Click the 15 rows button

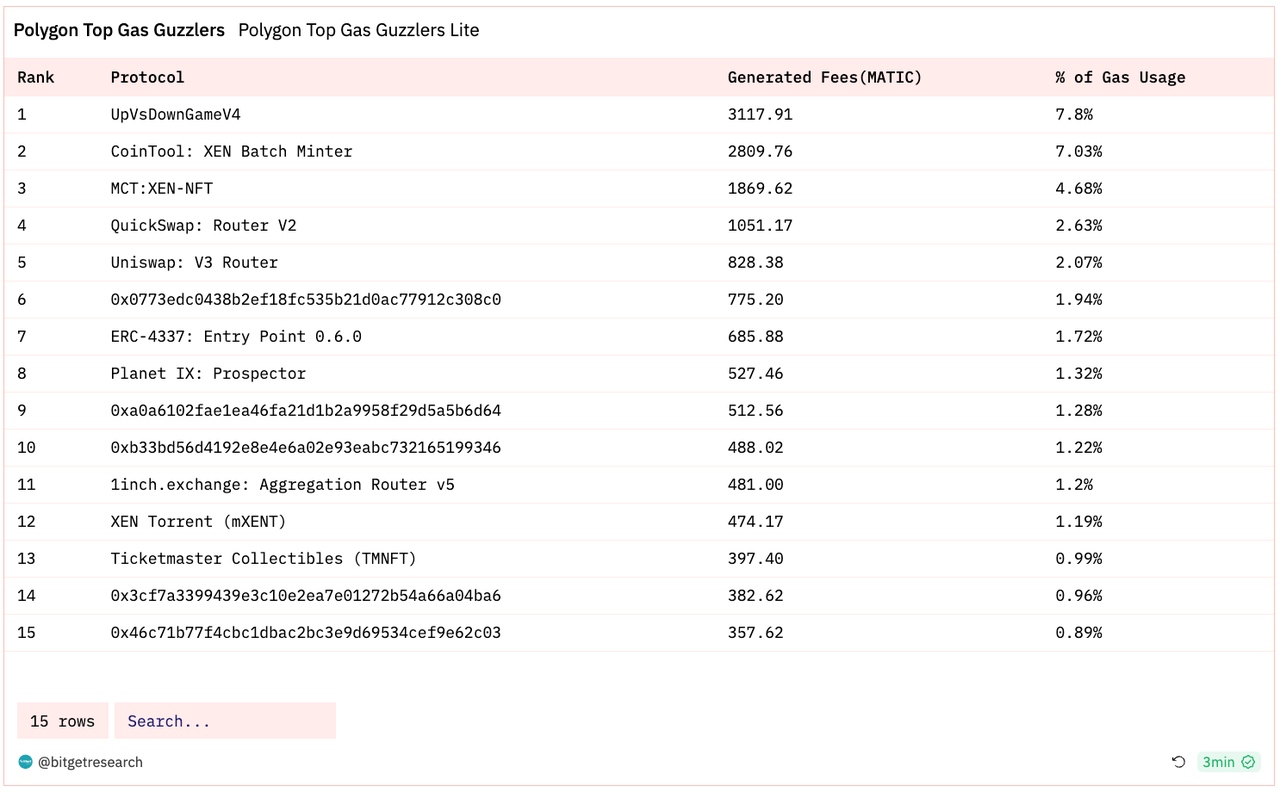point(63,721)
